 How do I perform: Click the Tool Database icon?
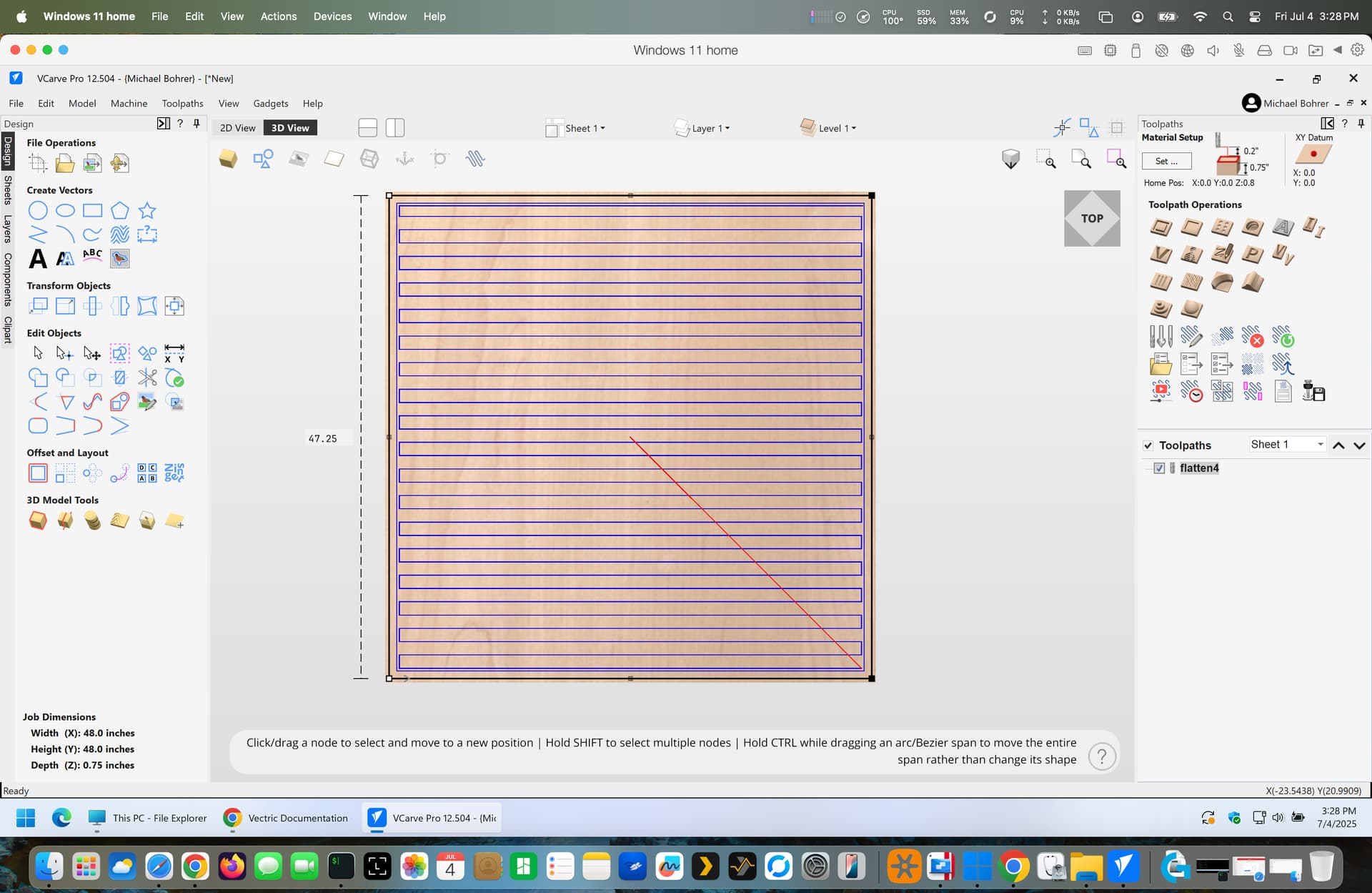(1161, 336)
